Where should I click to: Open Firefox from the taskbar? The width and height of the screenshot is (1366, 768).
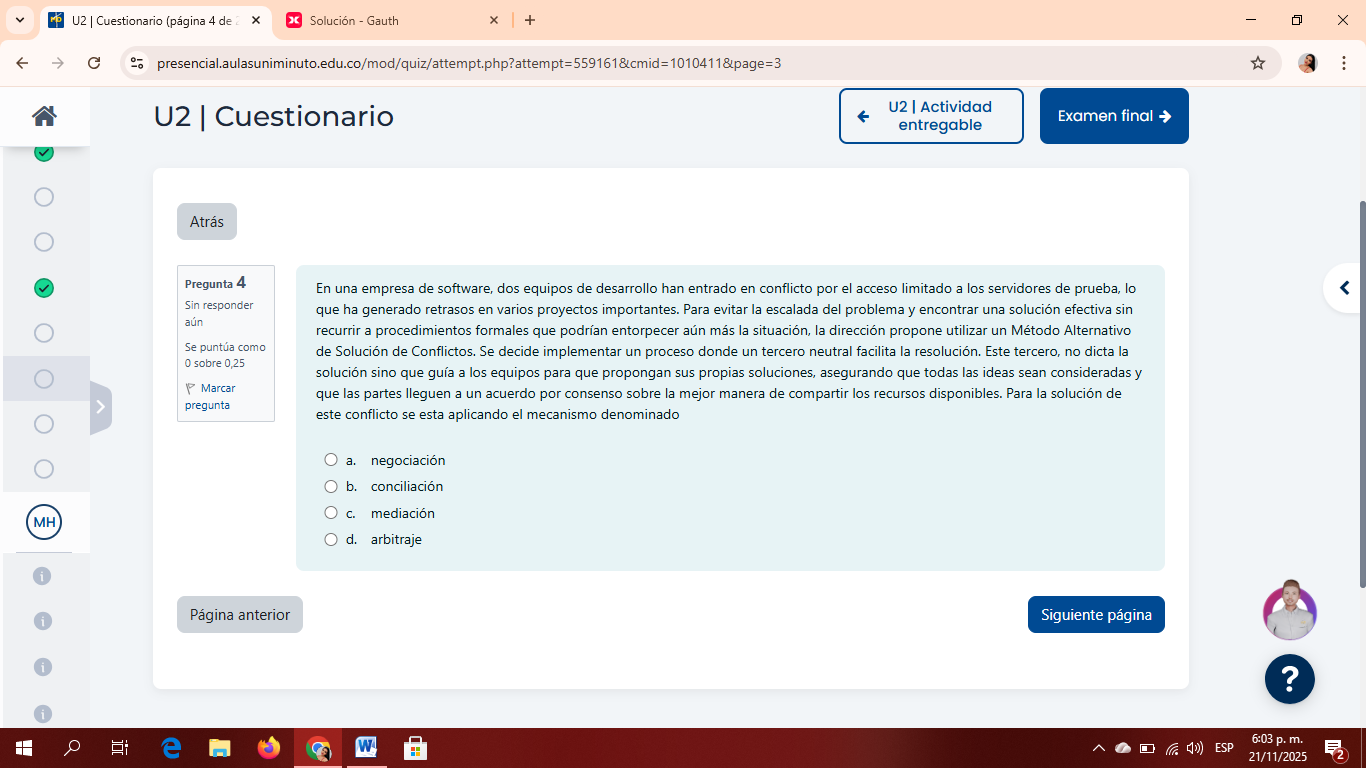pos(269,747)
